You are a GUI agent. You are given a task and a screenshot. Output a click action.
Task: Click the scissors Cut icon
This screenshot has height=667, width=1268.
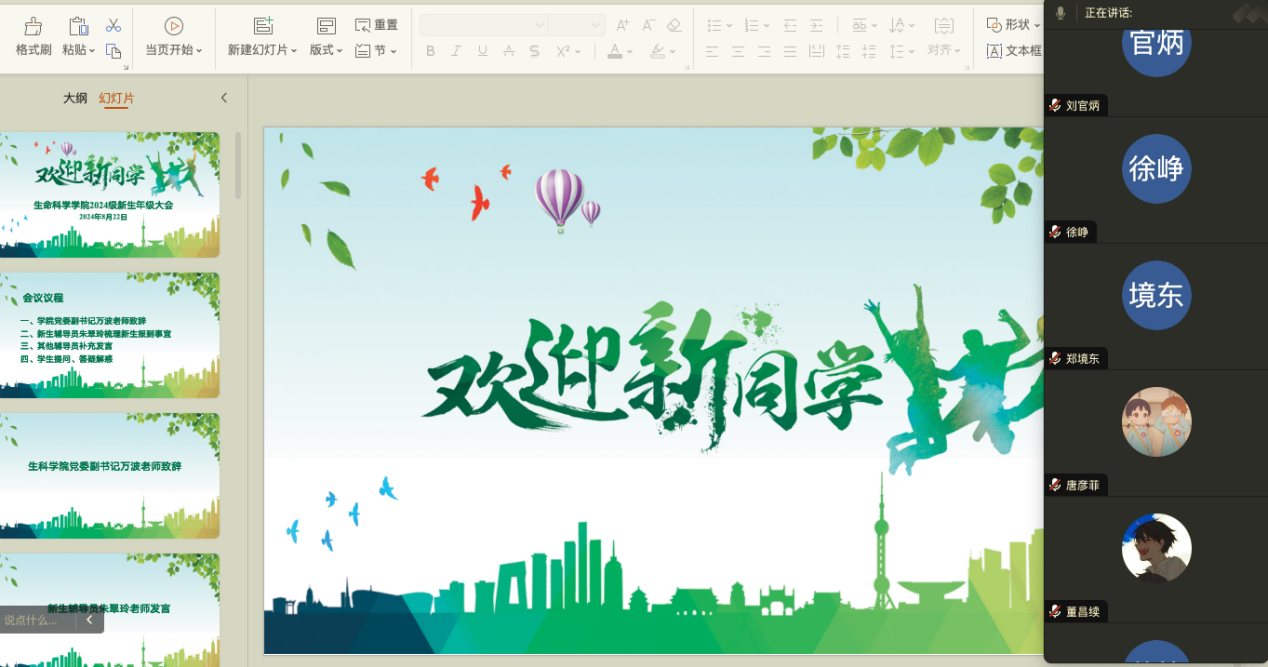click(113, 25)
